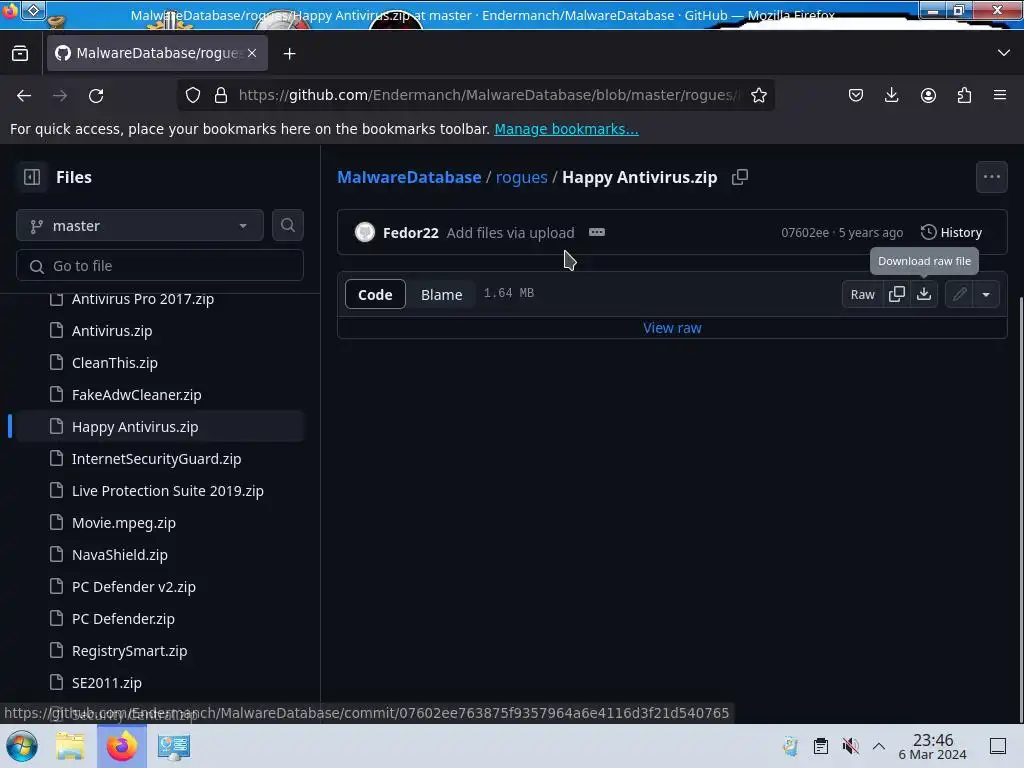Save to Pocket icon in toolbar
Viewport: 1024px width, 768px height.
click(x=856, y=95)
